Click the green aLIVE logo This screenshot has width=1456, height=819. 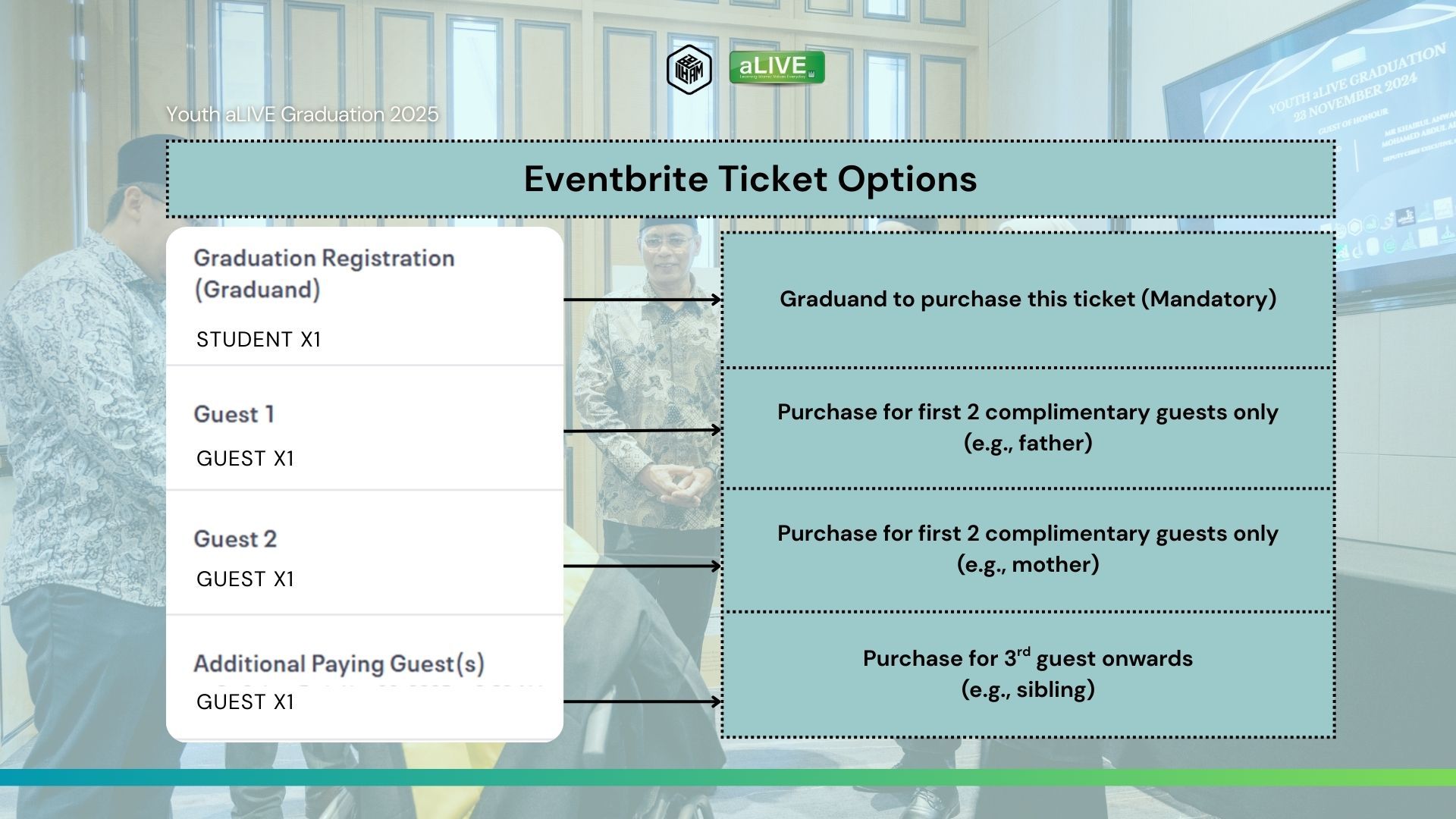(777, 67)
